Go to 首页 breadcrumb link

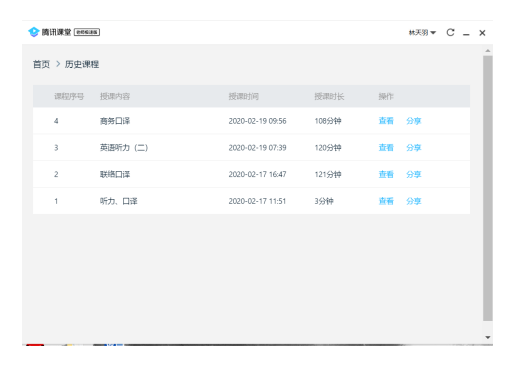pos(41,64)
